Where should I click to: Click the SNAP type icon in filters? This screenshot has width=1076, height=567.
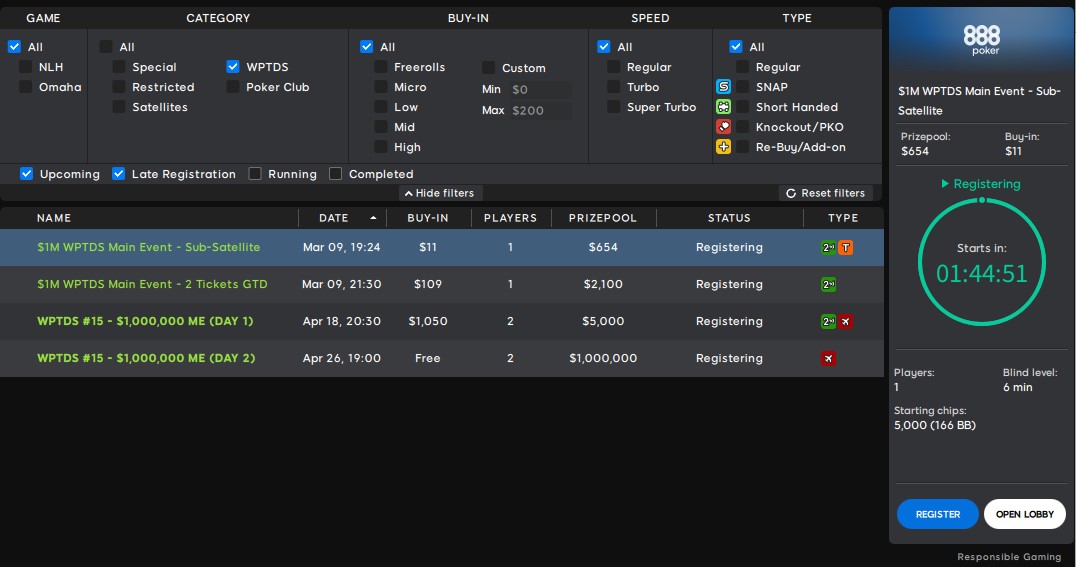[x=723, y=86]
